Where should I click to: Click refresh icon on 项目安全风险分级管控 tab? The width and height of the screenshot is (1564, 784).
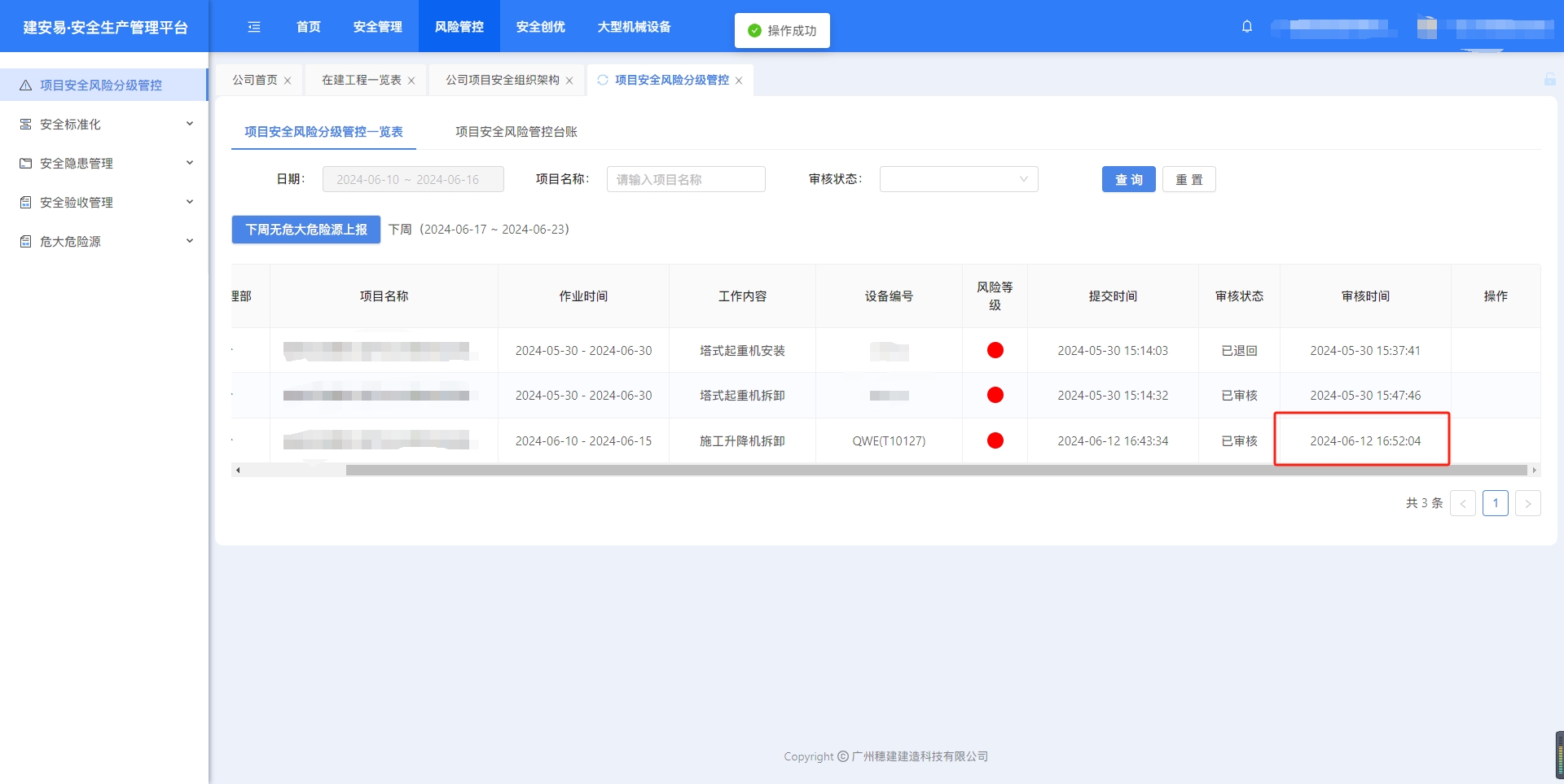(x=603, y=80)
